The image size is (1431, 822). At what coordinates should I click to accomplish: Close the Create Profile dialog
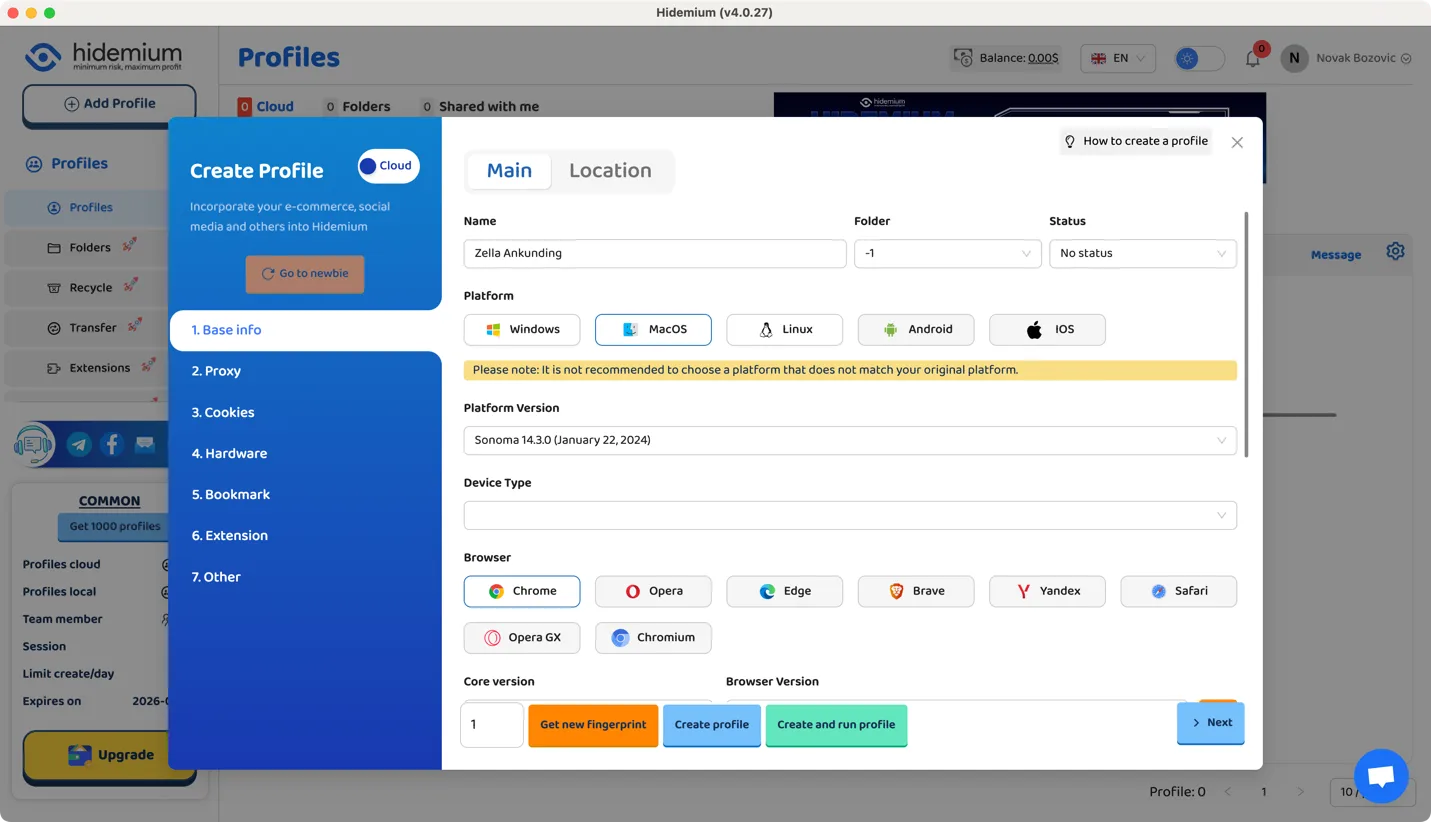(x=1237, y=143)
